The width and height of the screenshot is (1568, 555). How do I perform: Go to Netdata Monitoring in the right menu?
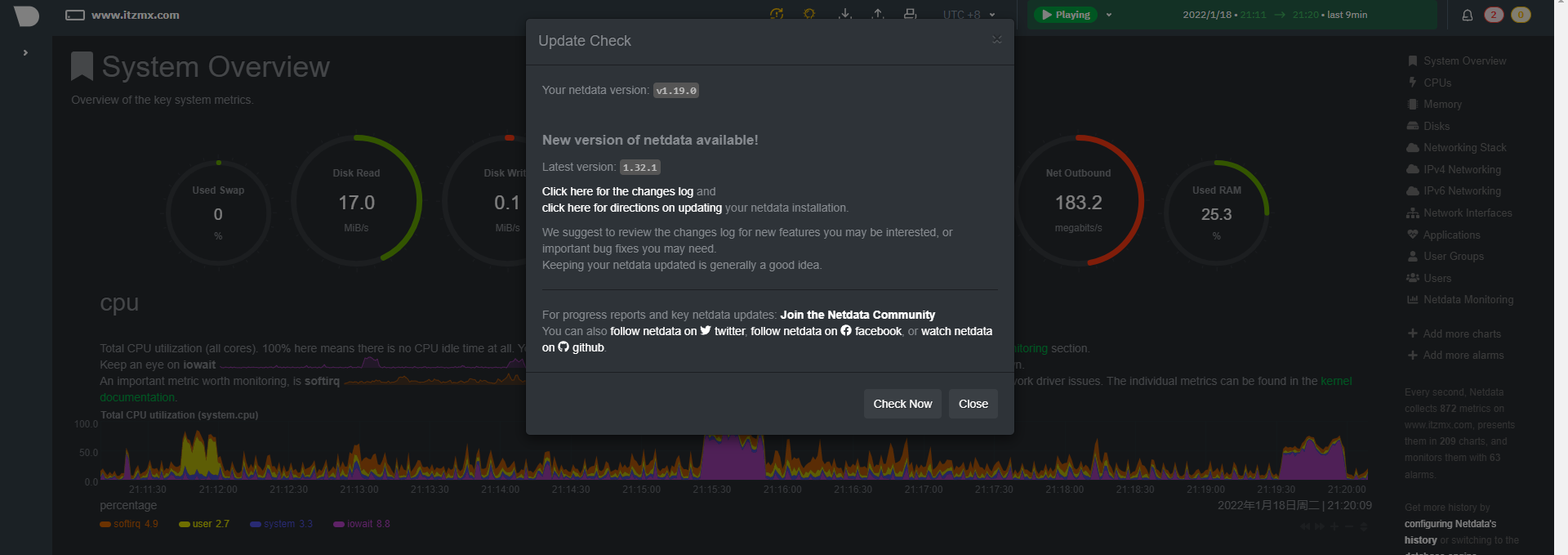pyautogui.click(x=1460, y=299)
